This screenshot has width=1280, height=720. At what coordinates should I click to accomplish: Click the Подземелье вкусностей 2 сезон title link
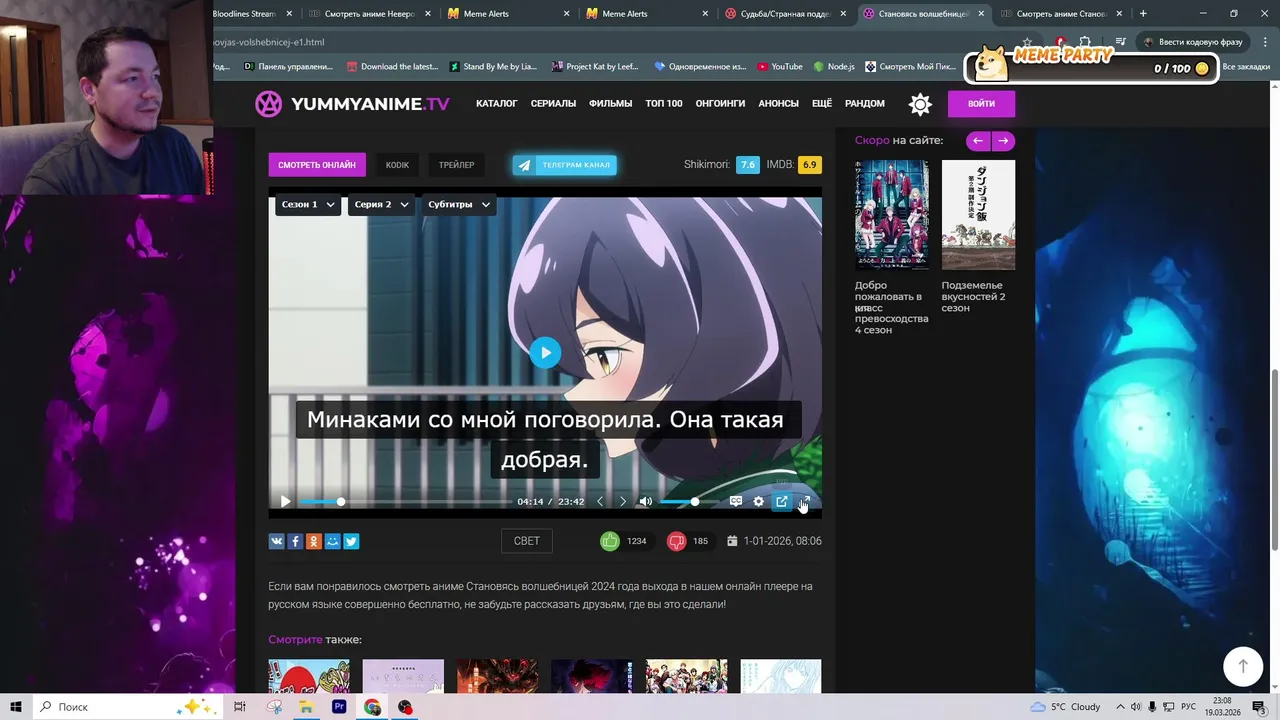coord(975,297)
